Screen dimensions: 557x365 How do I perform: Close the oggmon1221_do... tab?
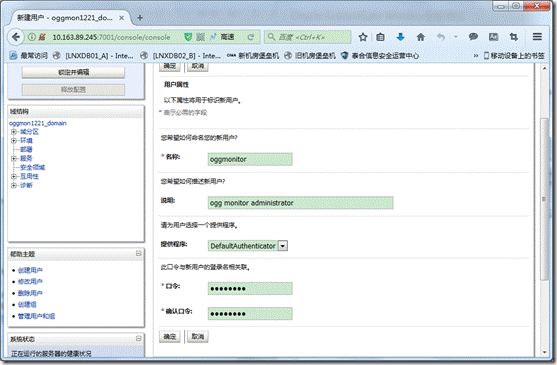(121, 18)
